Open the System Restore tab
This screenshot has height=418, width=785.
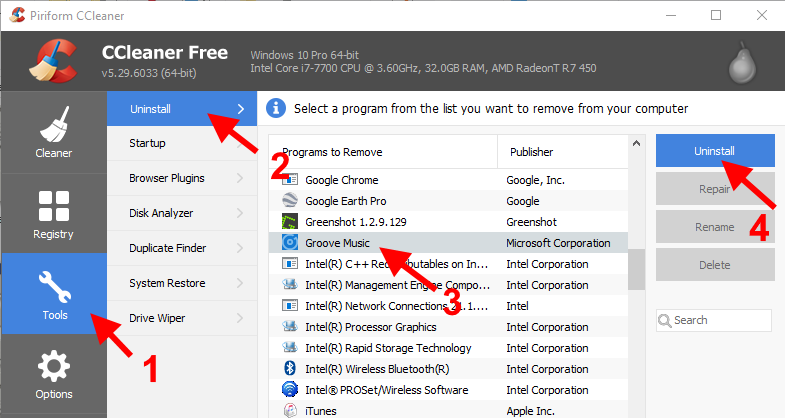point(182,283)
